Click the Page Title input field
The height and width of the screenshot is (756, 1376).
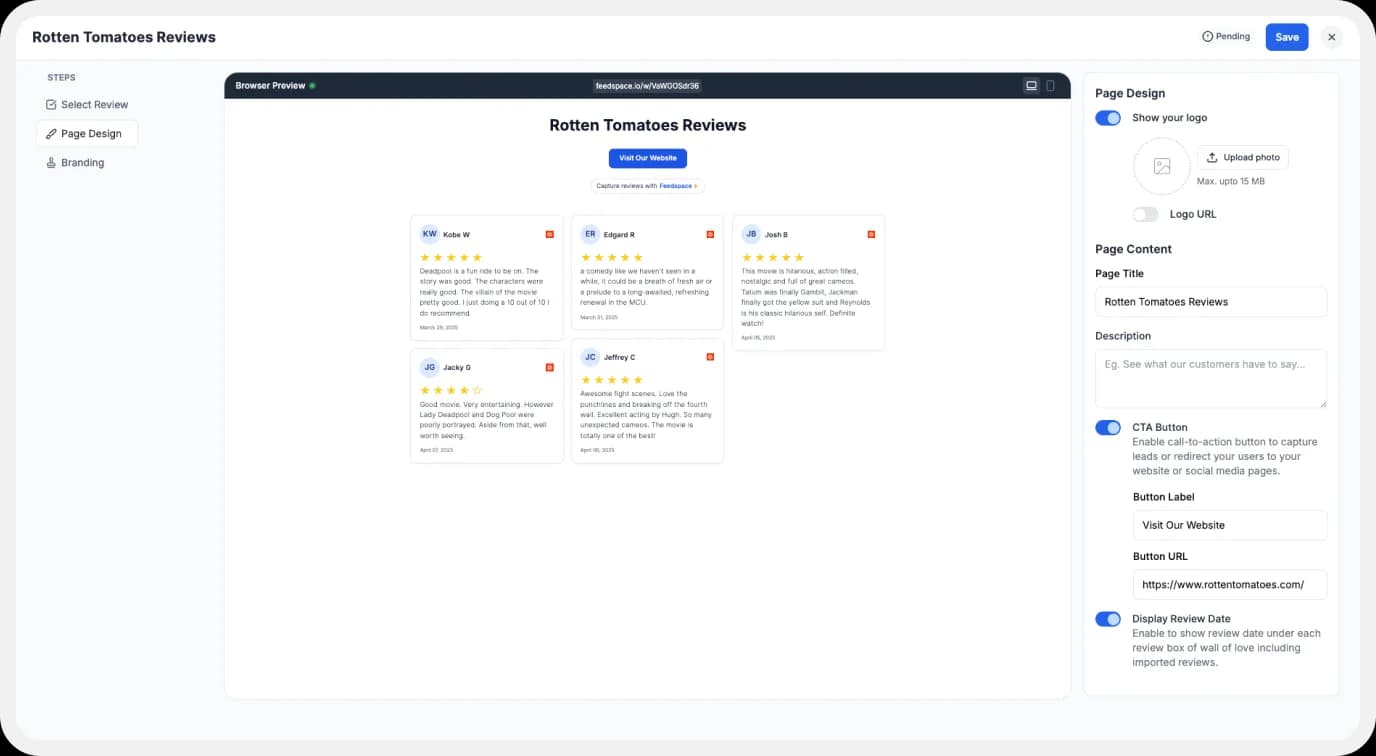1210,301
